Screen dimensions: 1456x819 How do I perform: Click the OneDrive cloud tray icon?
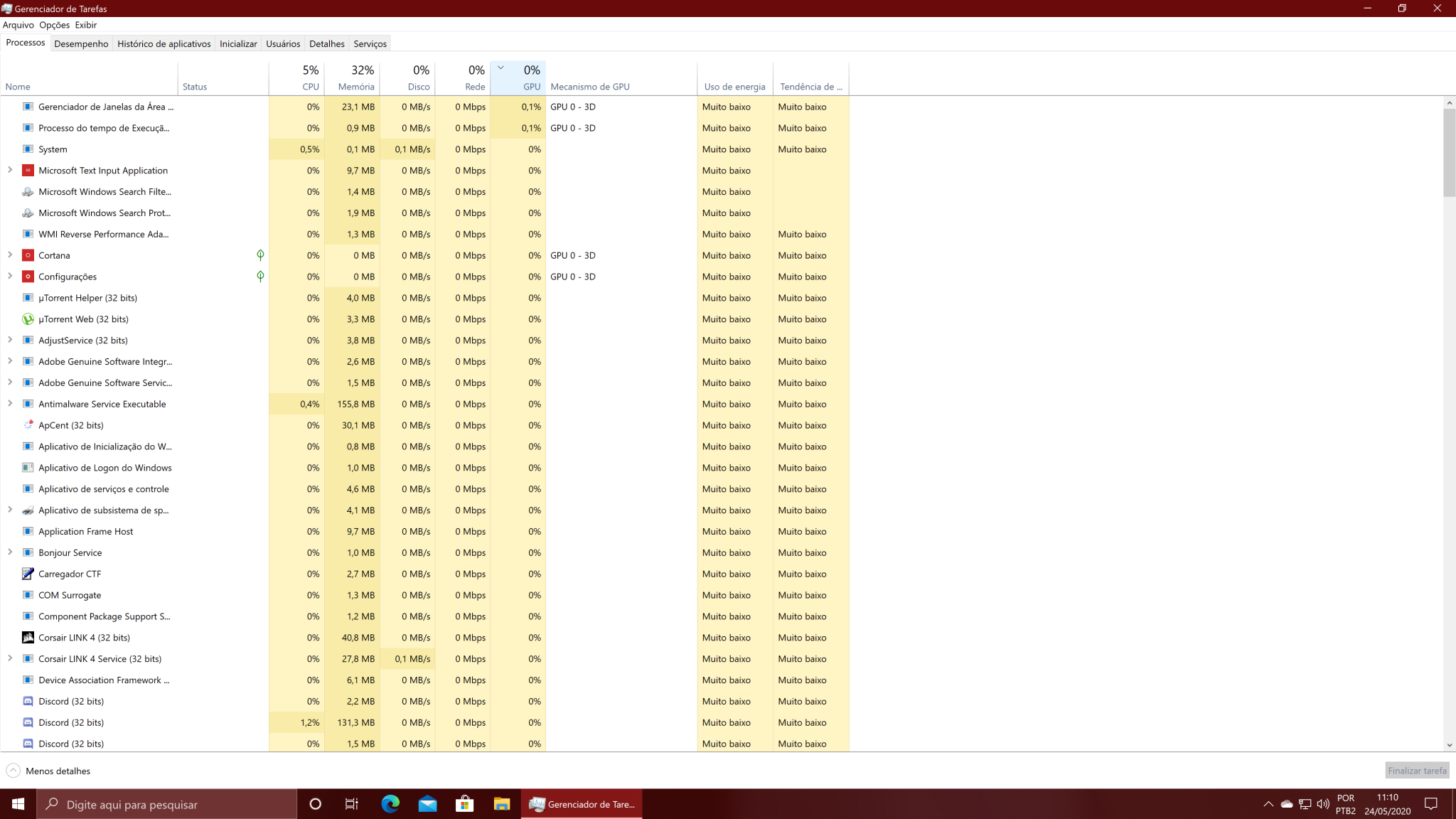[x=1287, y=804]
